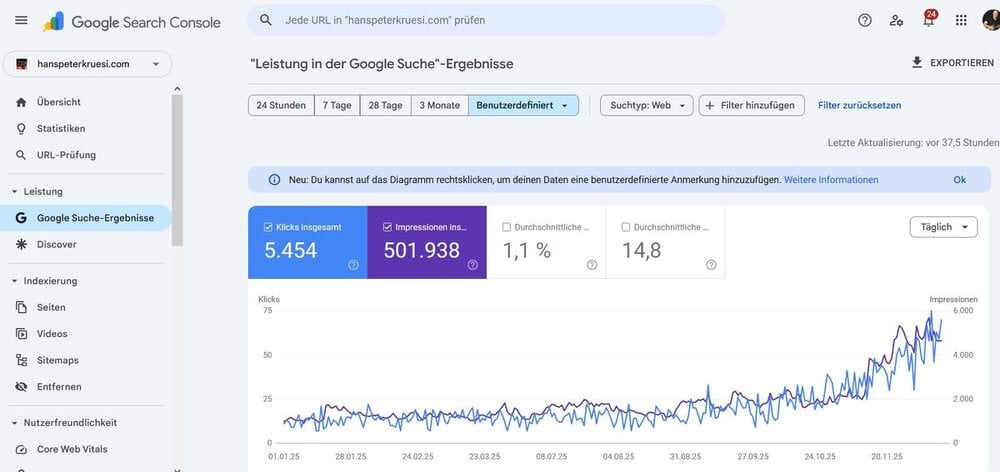Image resolution: width=1000 pixels, height=472 pixels.
Task: Select the 7 Tage range tab
Action: pyautogui.click(x=337, y=105)
